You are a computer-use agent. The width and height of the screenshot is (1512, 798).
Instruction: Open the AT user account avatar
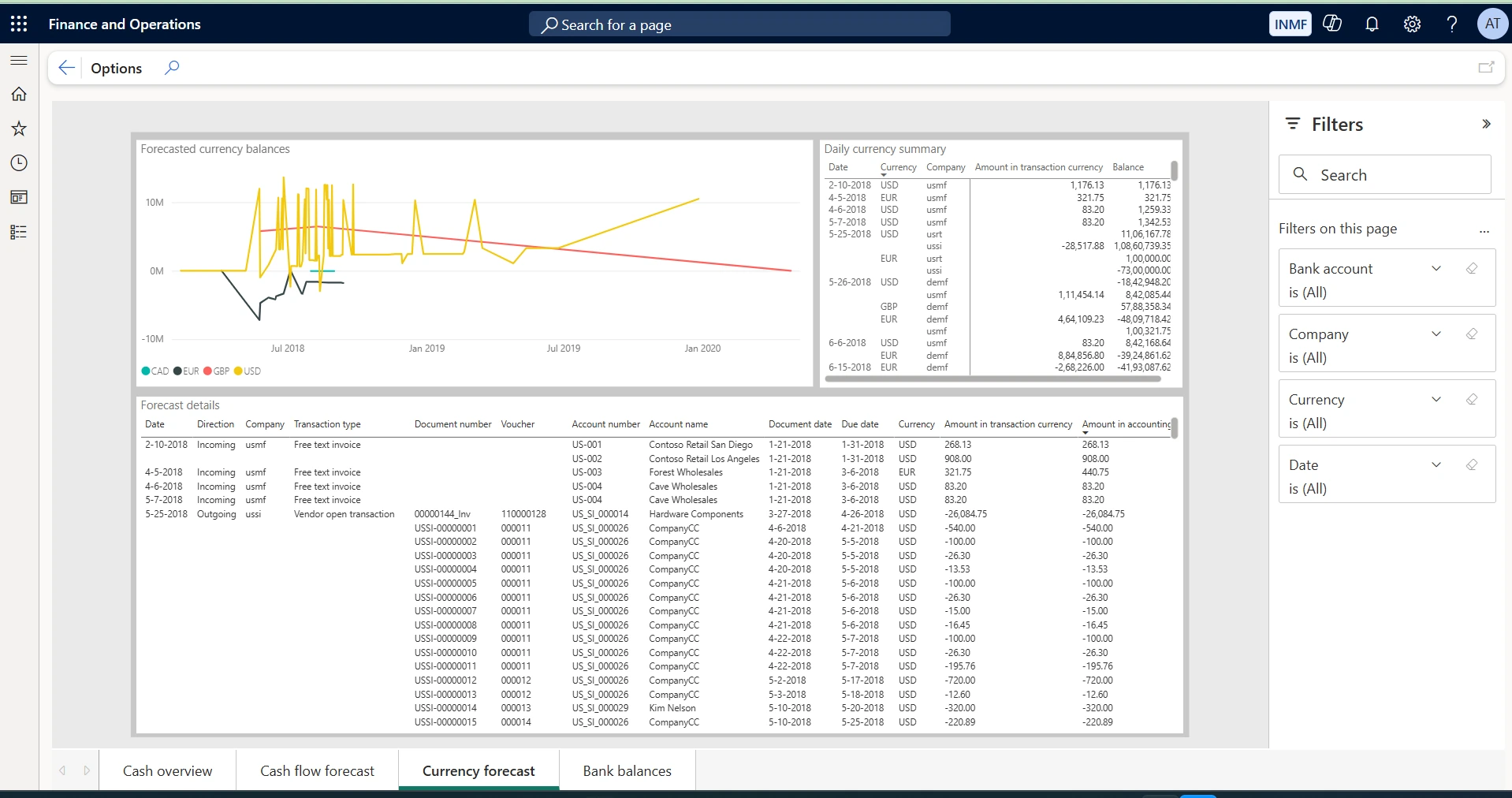pos(1492,24)
